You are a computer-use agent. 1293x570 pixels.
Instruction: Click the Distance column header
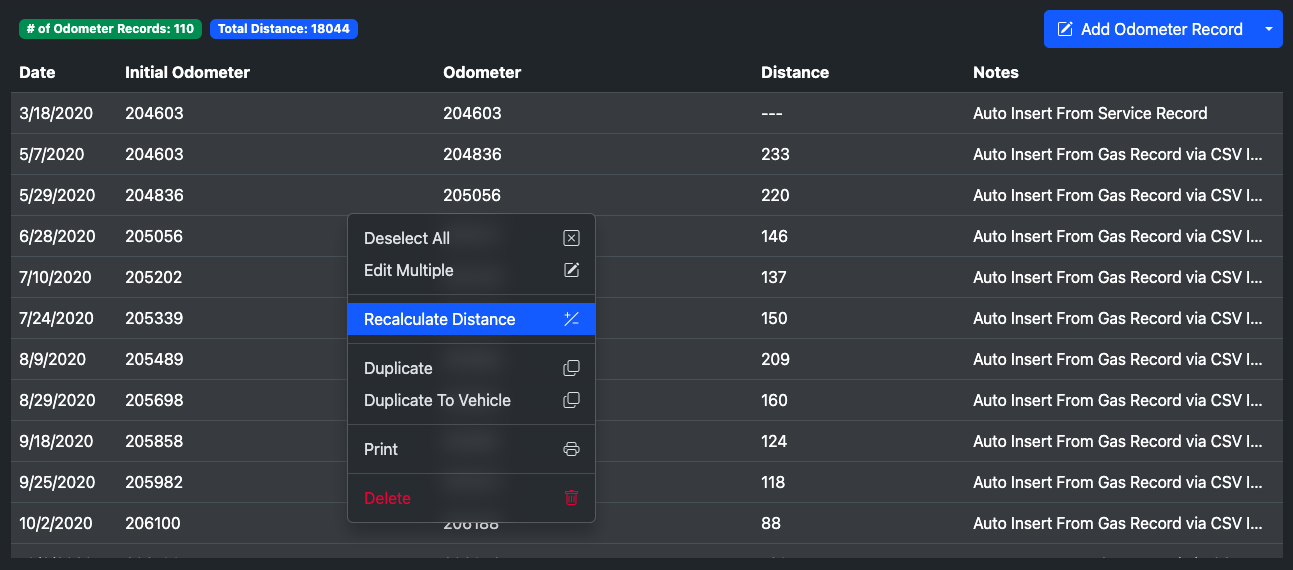pos(794,72)
